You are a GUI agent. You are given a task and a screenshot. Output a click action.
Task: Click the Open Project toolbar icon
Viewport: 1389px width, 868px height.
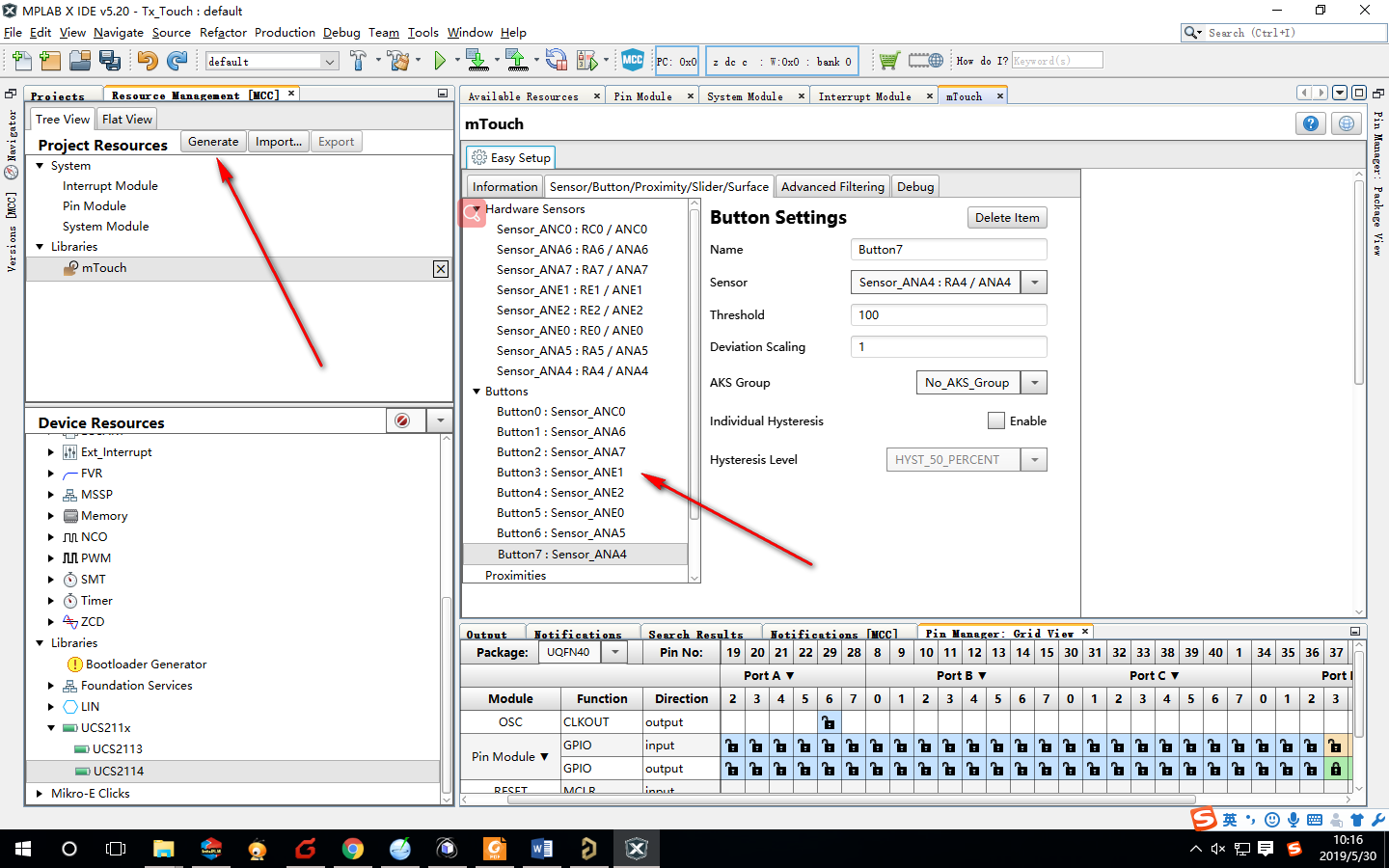pos(80,61)
